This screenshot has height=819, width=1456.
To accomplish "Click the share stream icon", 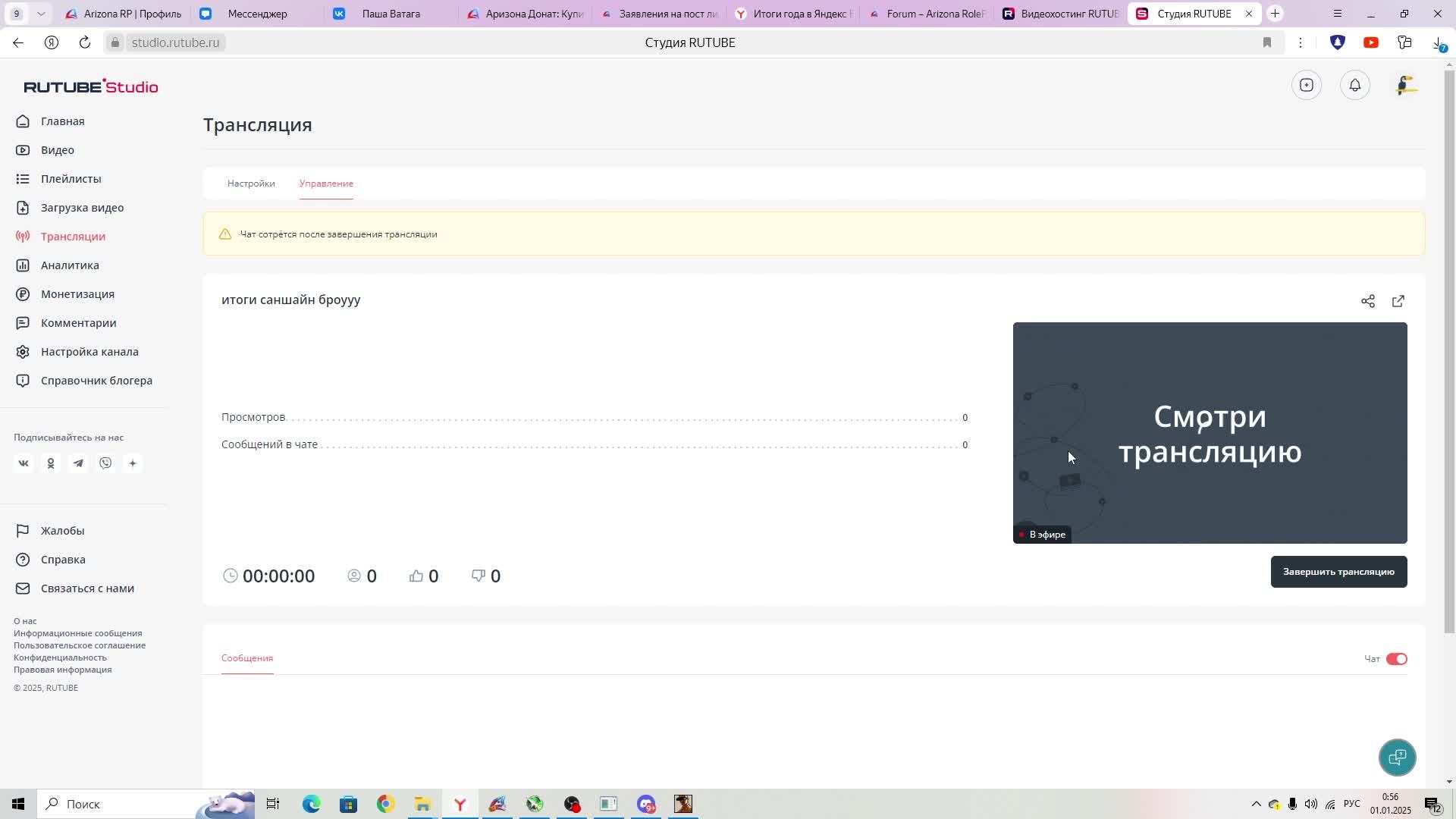I will (x=1367, y=301).
